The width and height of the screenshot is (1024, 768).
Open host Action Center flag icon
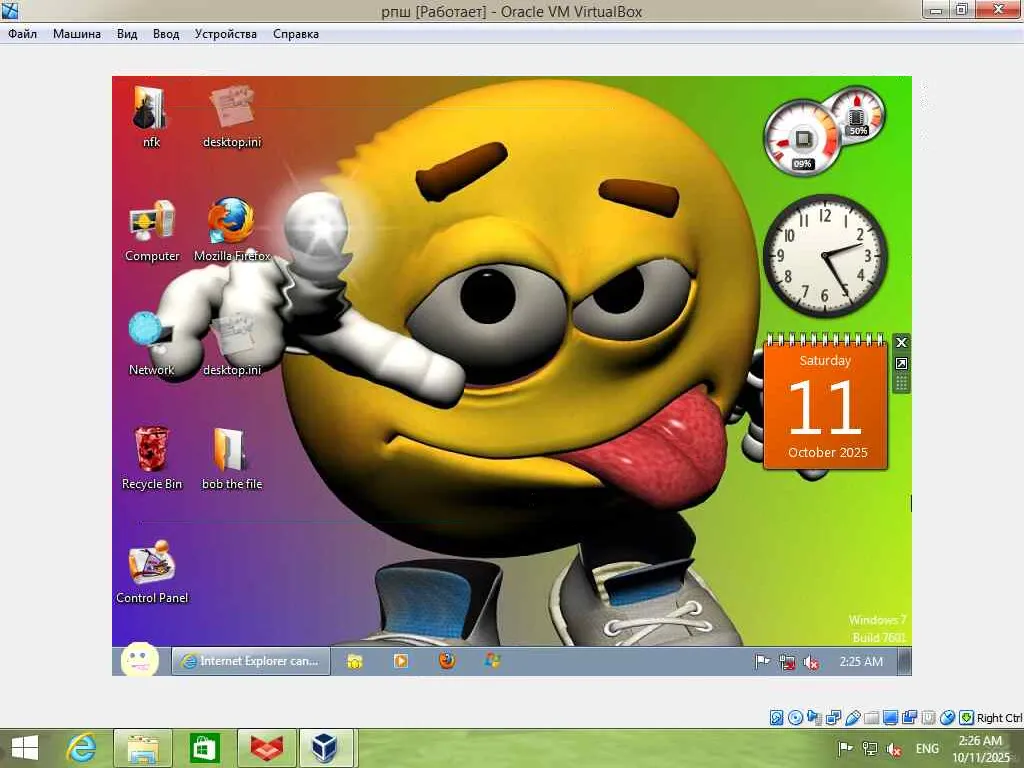844,748
